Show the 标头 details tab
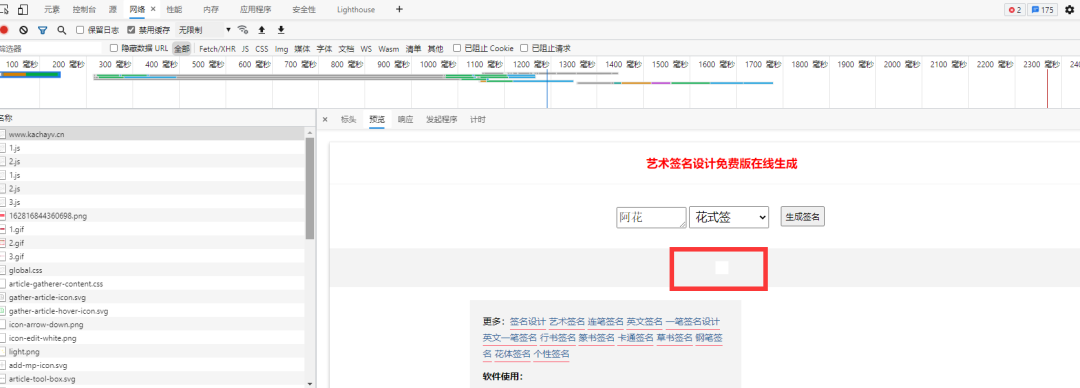This screenshot has width=1080, height=388. tap(349, 119)
